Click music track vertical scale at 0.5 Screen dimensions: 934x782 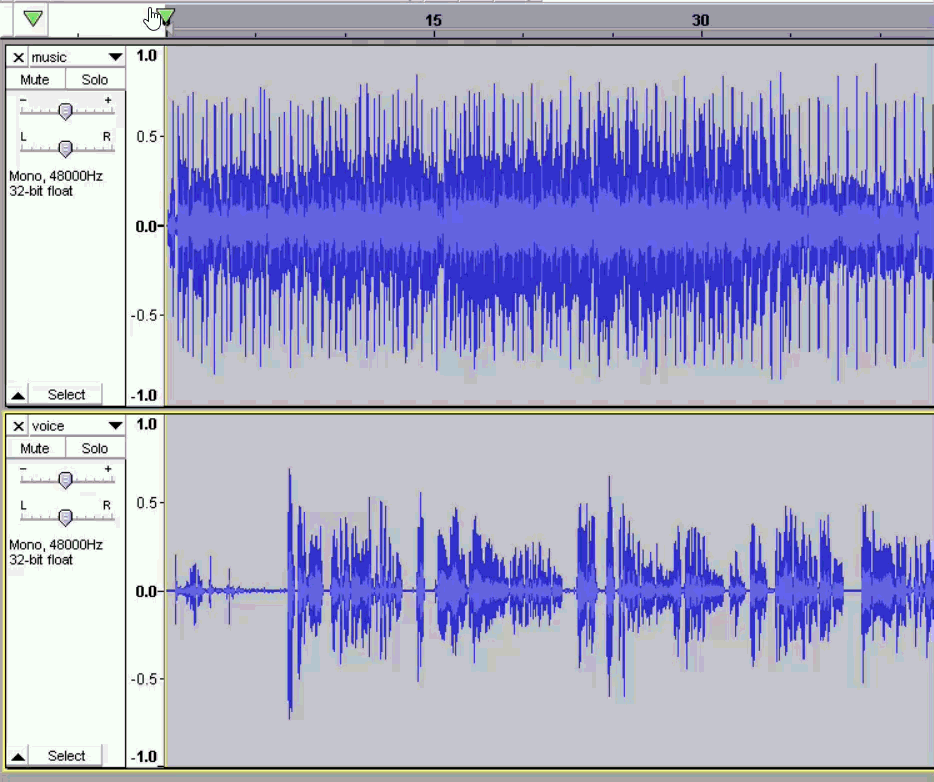click(x=147, y=136)
